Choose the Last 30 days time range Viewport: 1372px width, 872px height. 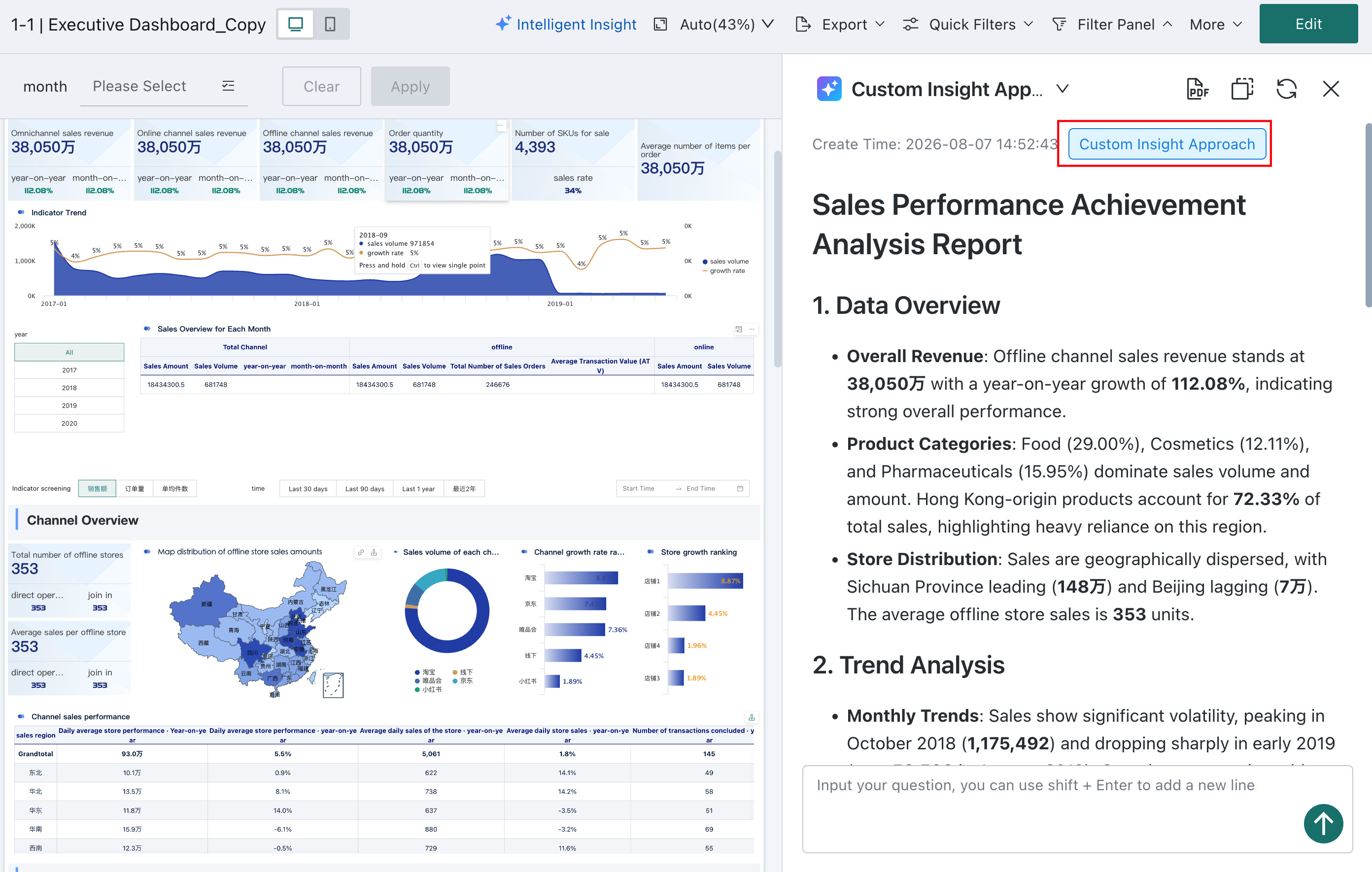[x=308, y=489]
